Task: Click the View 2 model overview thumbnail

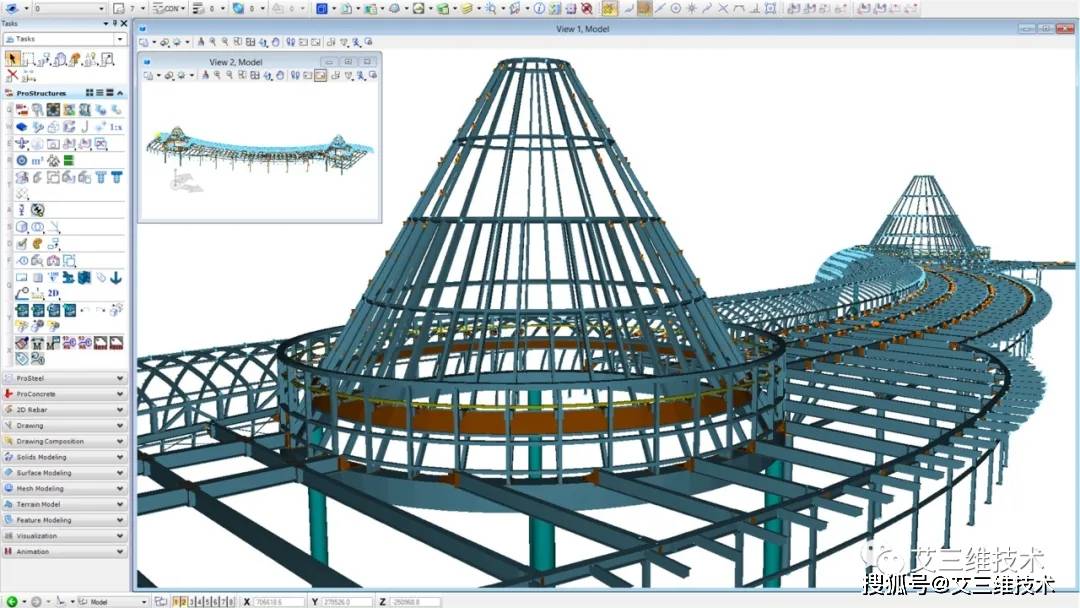Action: click(x=258, y=152)
